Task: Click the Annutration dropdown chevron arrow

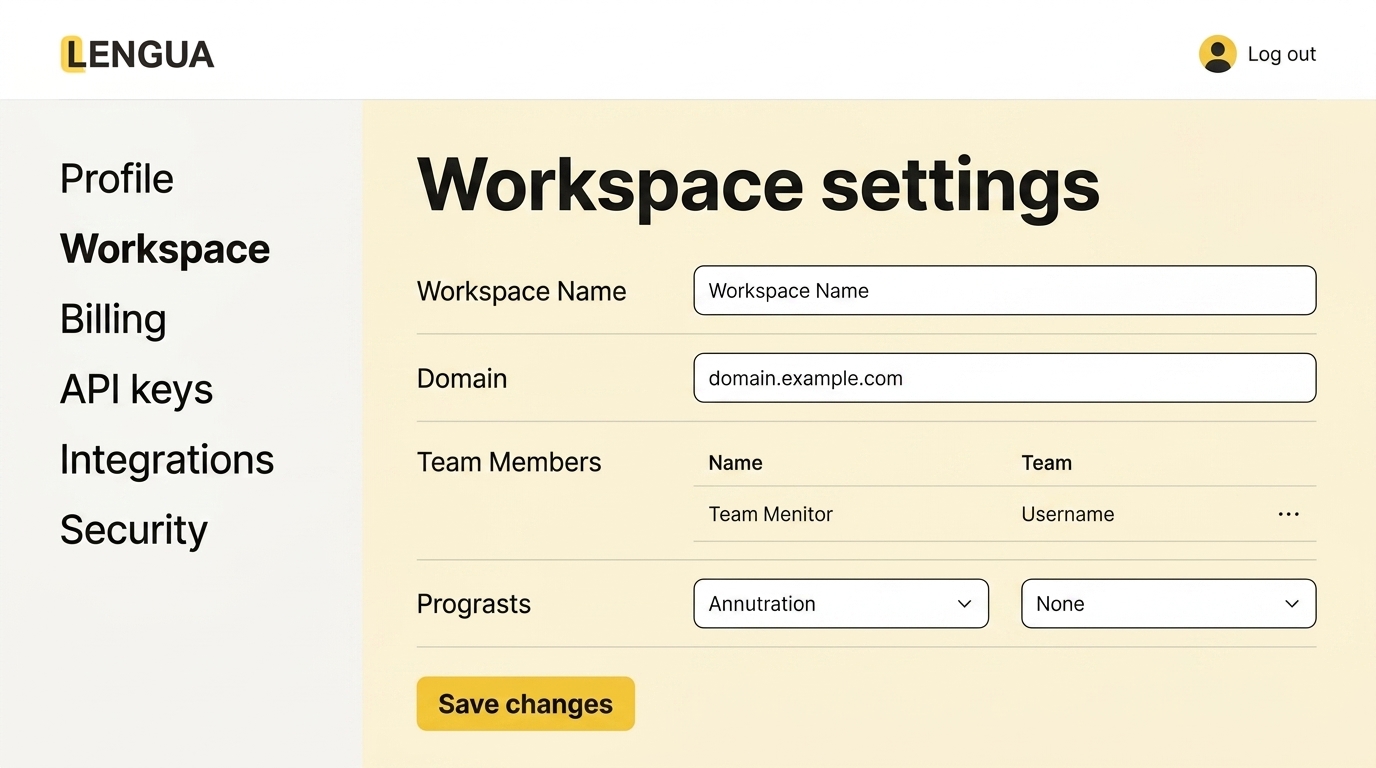Action: [x=964, y=604]
